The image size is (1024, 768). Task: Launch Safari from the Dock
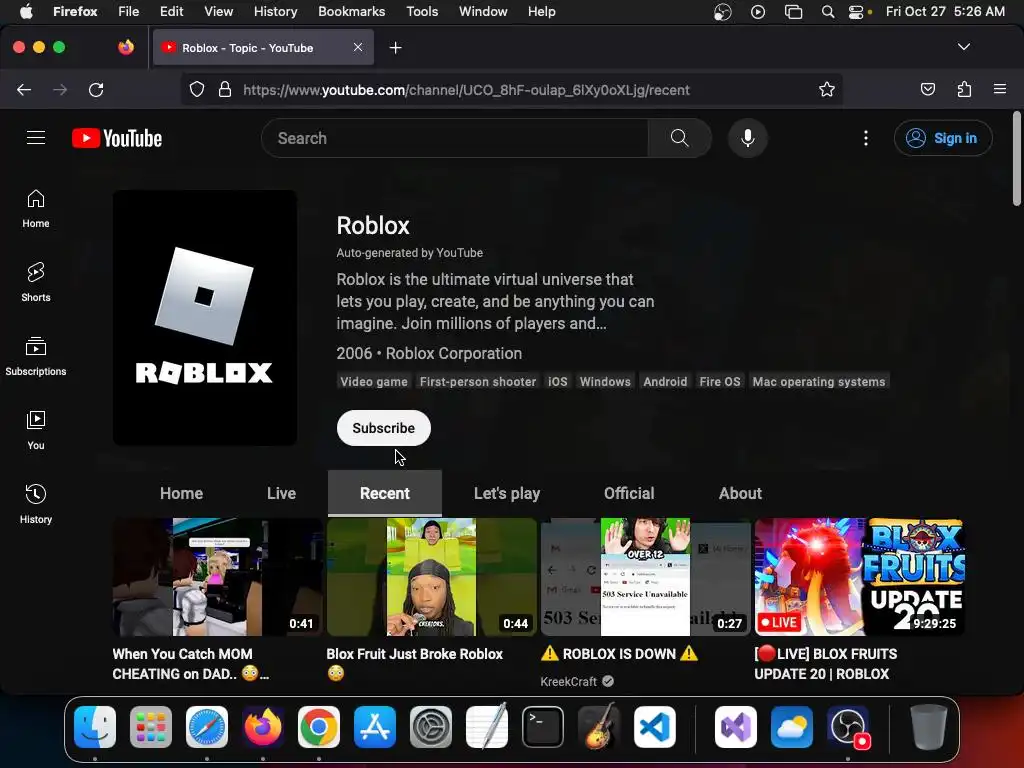pyautogui.click(x=207, y=727)
